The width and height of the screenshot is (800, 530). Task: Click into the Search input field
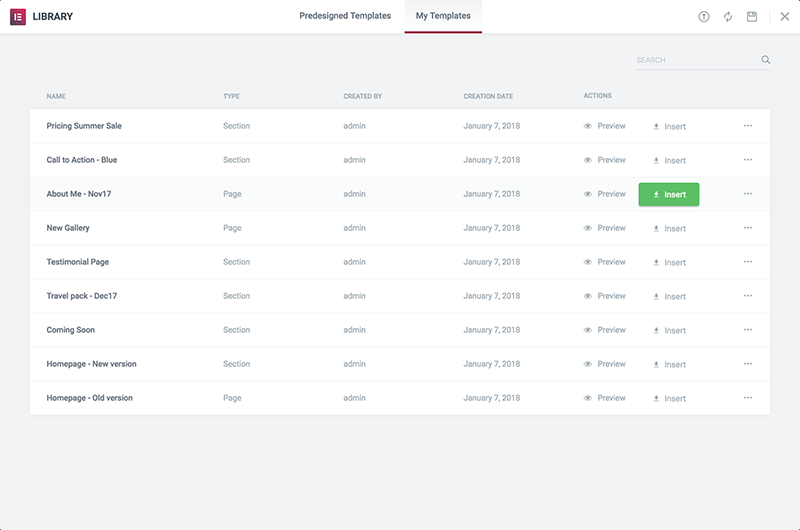click(x=695, y=60)
